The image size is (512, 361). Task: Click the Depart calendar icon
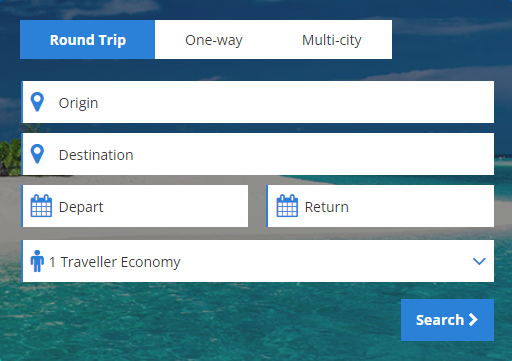pyautogui.click(x=41, y=206)
